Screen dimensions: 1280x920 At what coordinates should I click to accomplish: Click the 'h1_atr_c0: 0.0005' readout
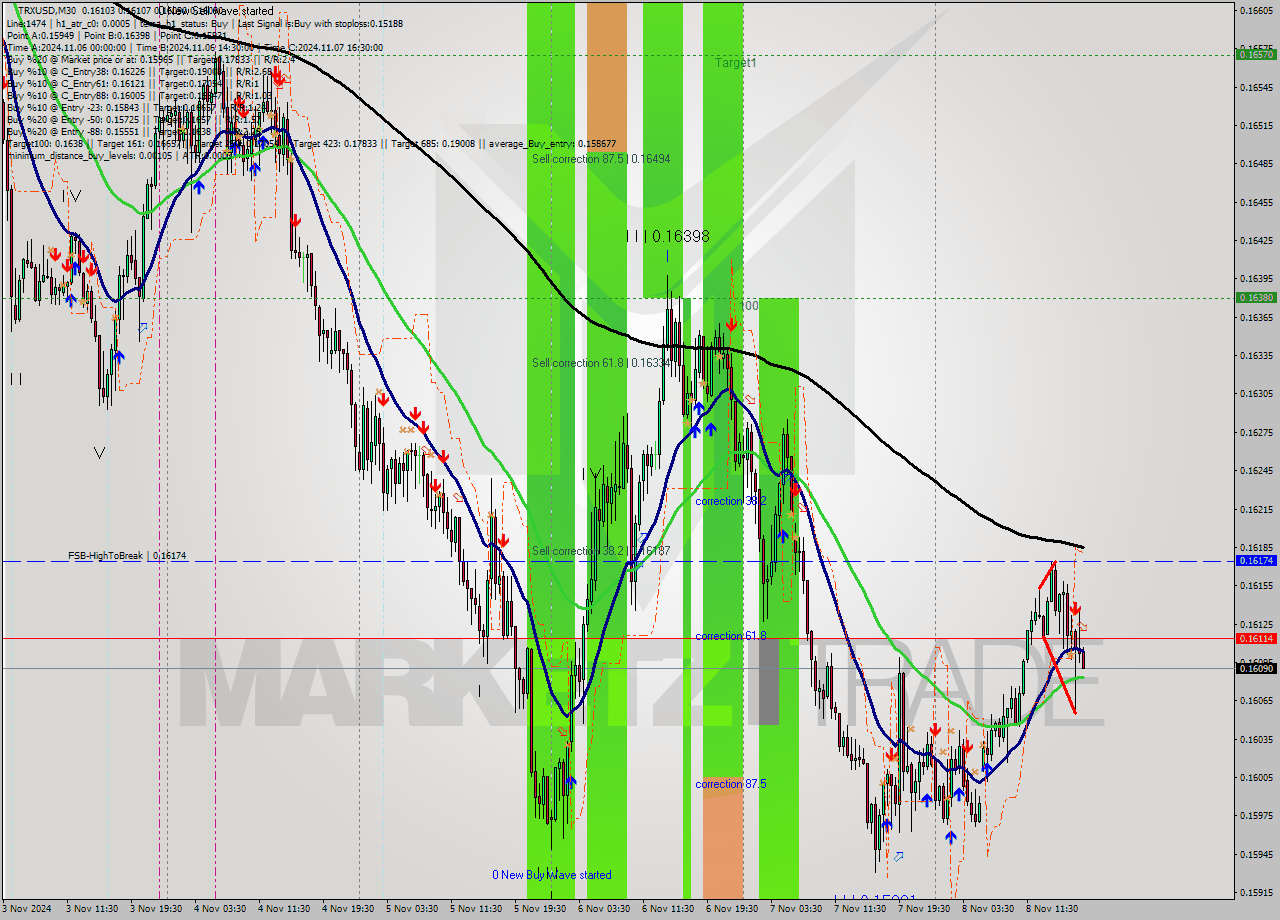(94, 23)
